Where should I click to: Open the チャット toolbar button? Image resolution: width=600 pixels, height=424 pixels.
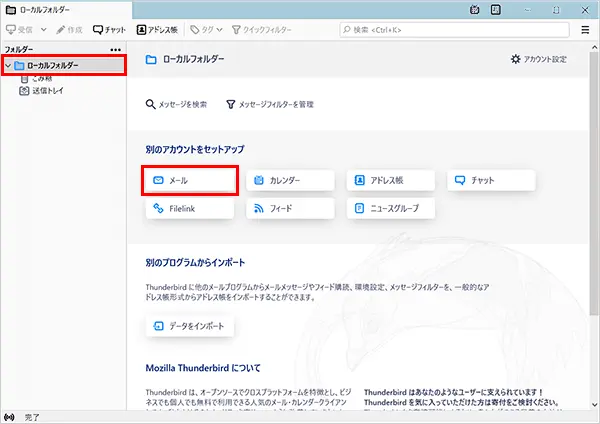pos(109,30)
